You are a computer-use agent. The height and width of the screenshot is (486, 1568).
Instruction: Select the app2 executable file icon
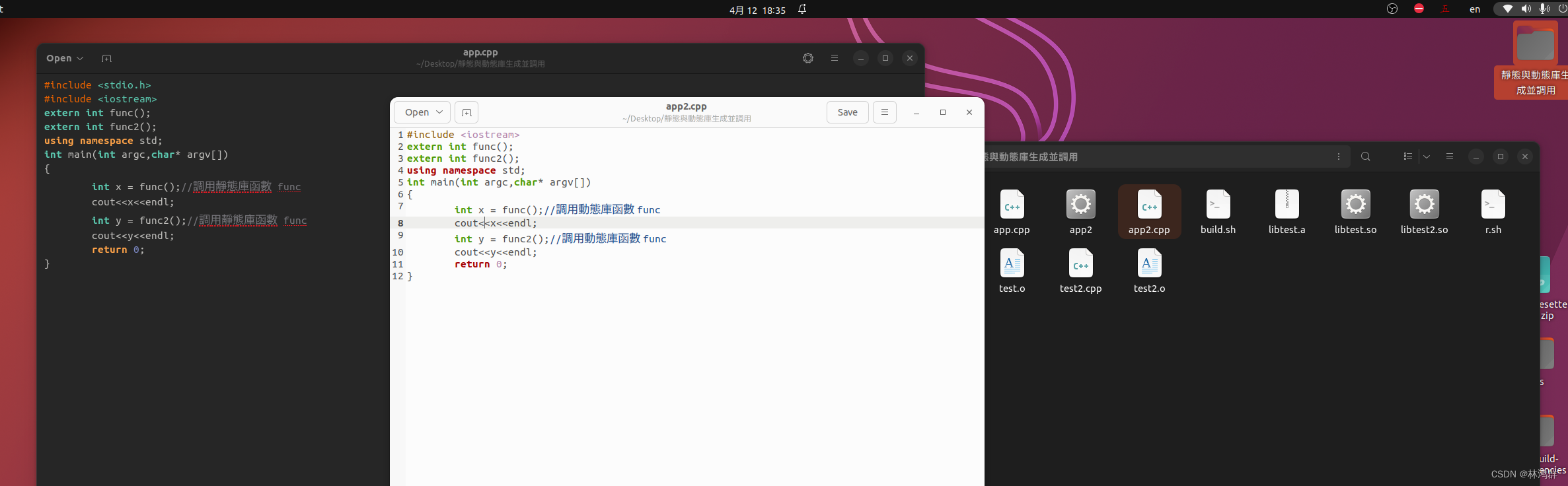pyautogui.click(x=1080, y=212)
